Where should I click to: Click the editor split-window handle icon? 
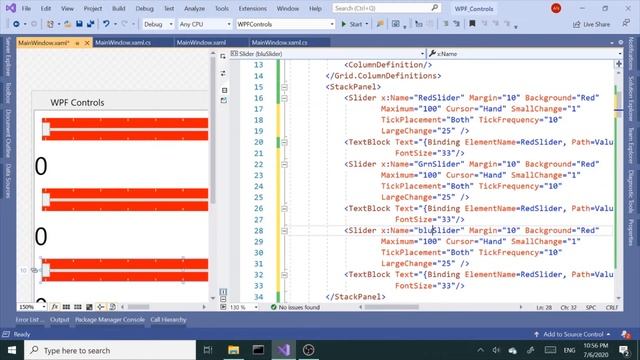[x=619, y=64]
